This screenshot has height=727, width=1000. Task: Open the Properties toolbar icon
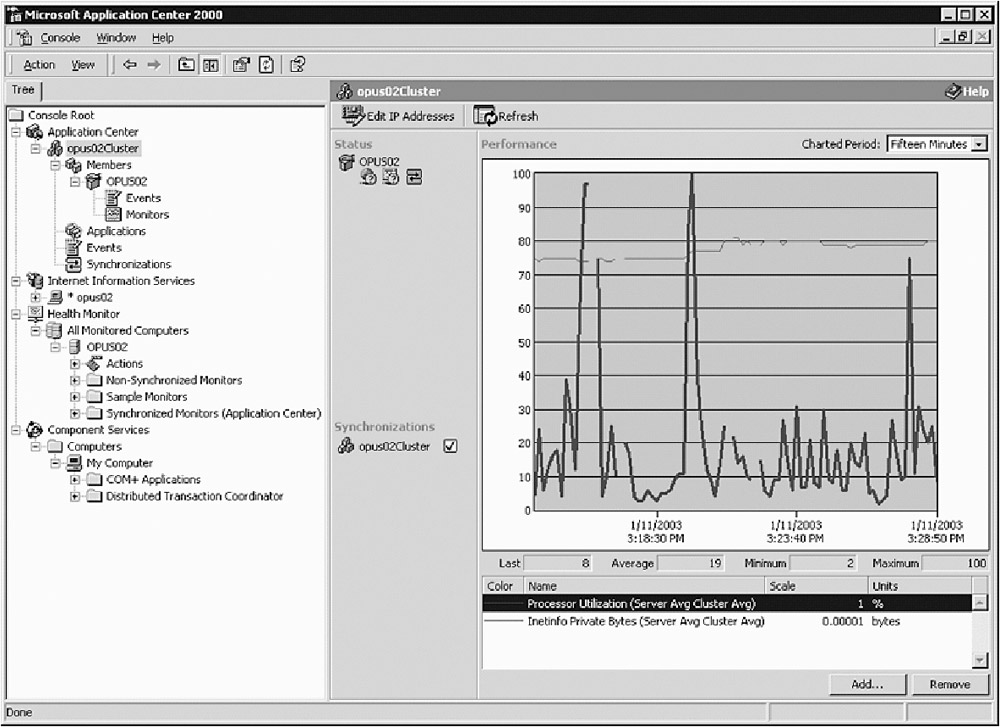(241, 65)
